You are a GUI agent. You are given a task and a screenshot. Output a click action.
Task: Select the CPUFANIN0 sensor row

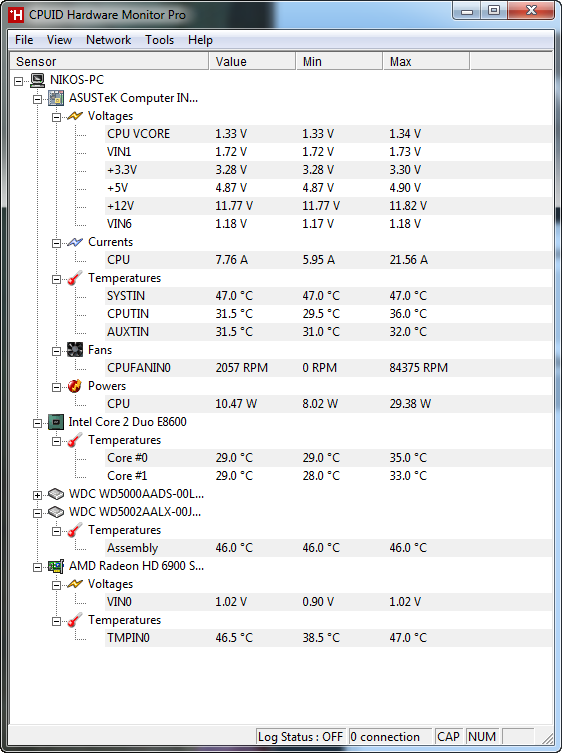pyautogui.click(x=329, y=368)
